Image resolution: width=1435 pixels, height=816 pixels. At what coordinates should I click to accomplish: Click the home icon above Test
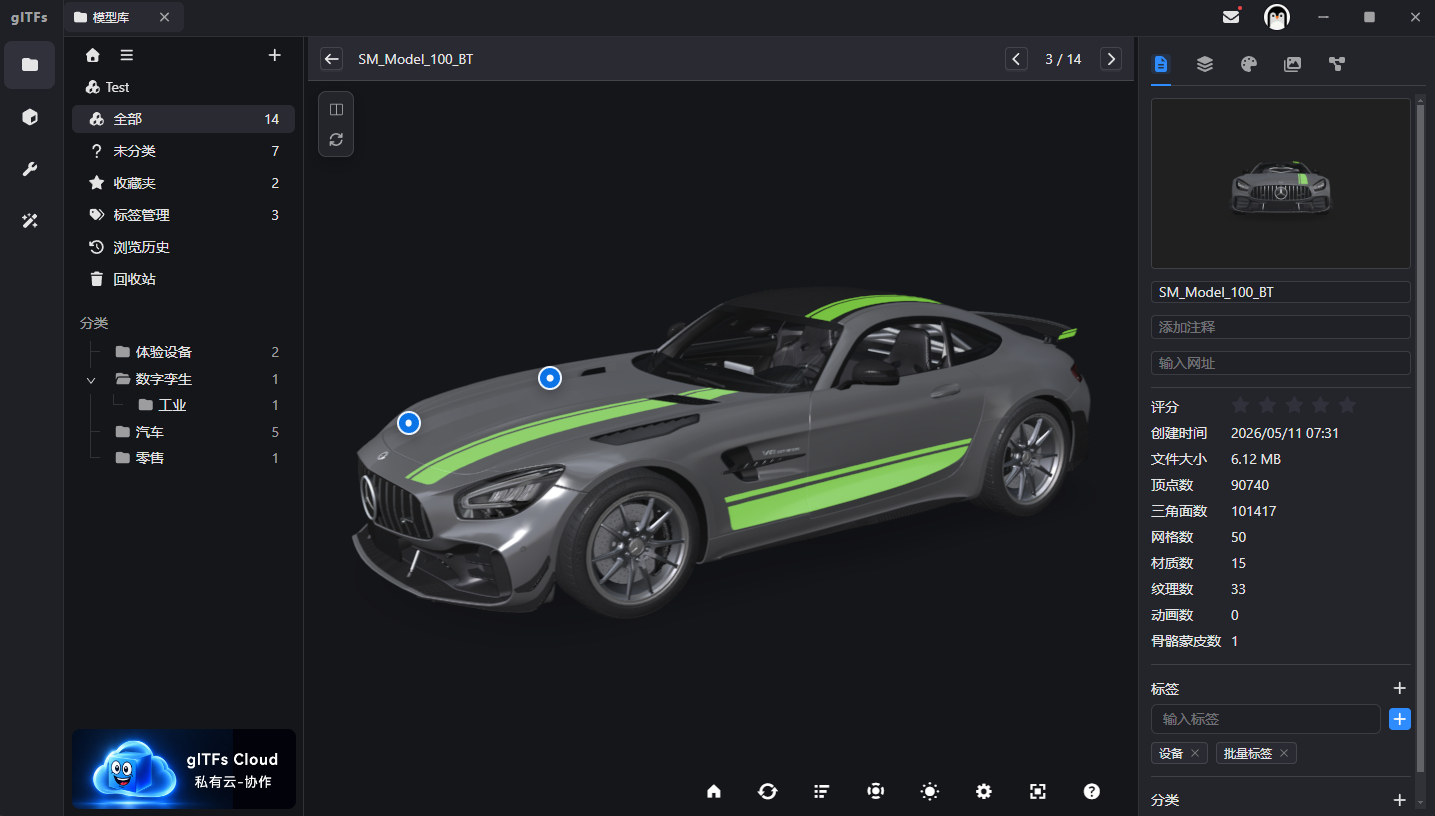pyautogui.click(x=93, y=55)
